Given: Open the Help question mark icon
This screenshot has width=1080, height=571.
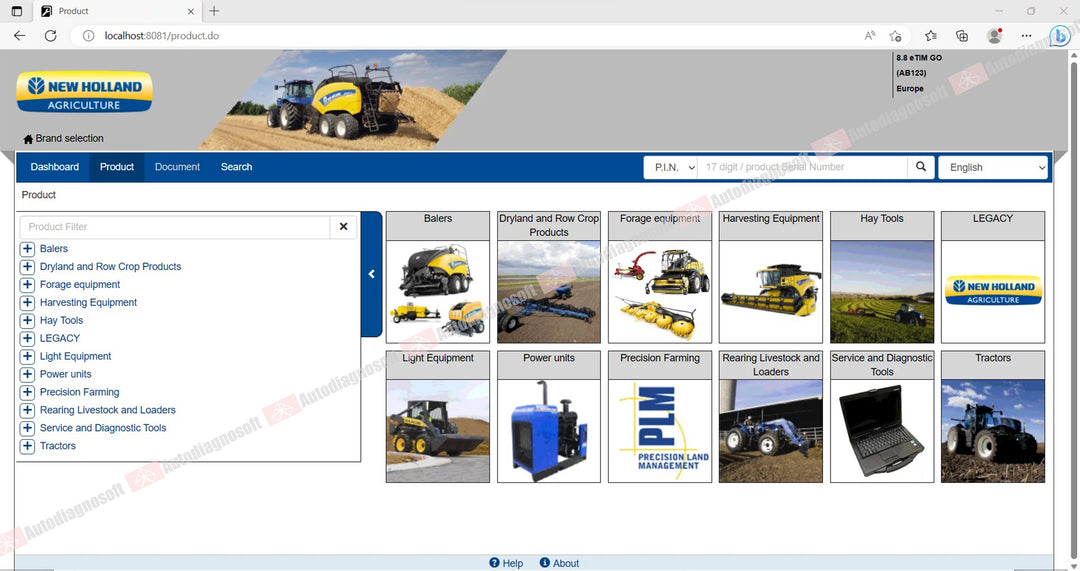Looking at the screenshot, I should pyautogui.click(x=494, y=563).
